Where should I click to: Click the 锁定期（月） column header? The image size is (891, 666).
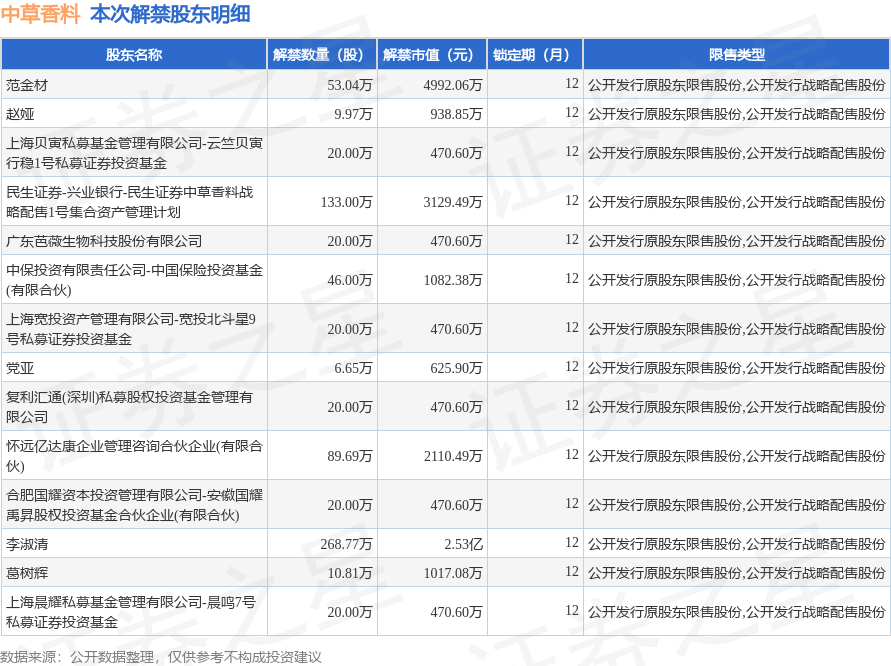click(x=534, y=55)
